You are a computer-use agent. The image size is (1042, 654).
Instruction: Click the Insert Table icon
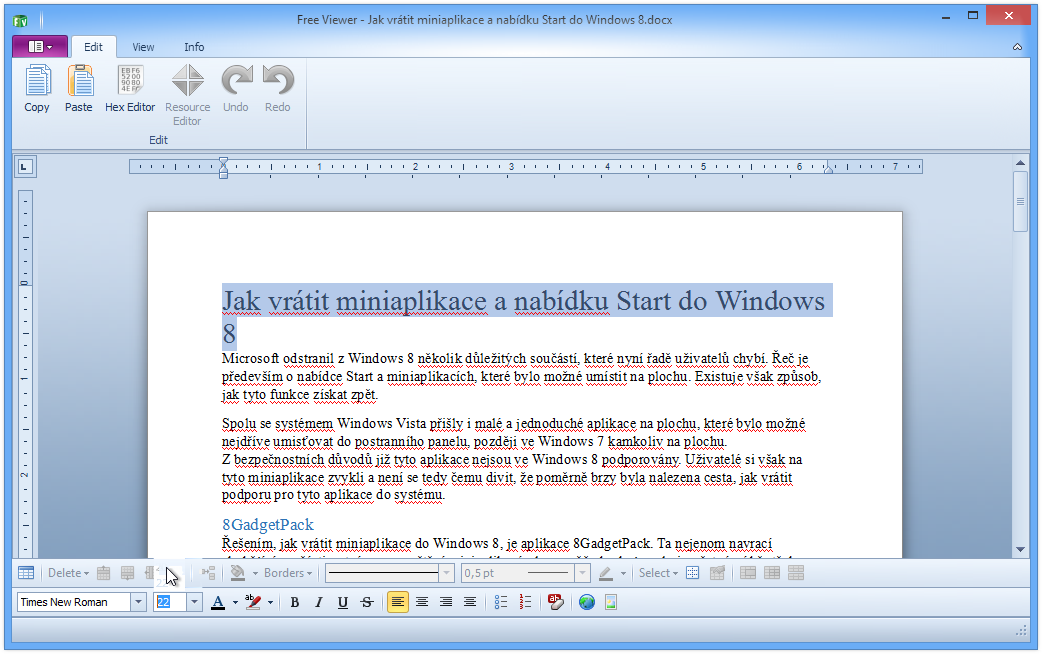point(26,573)
